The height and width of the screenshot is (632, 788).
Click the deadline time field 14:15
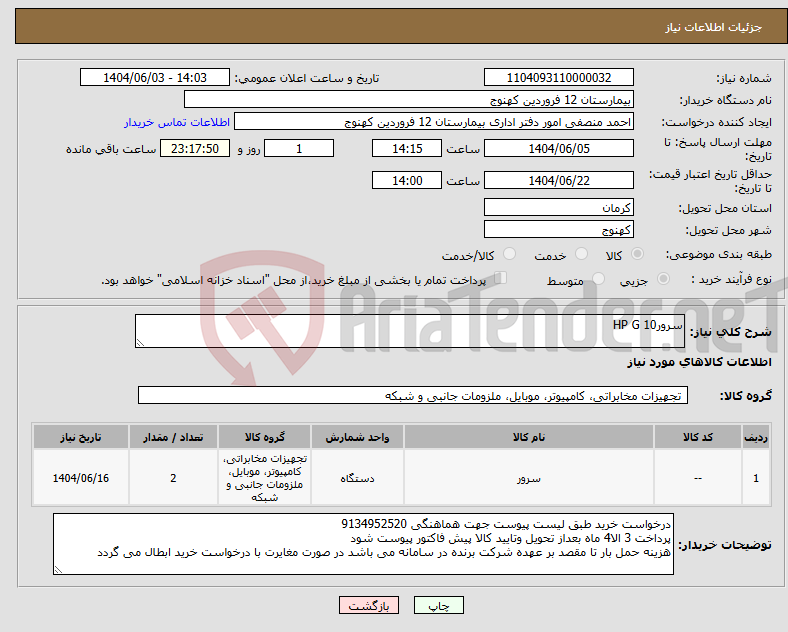[407, 149]
